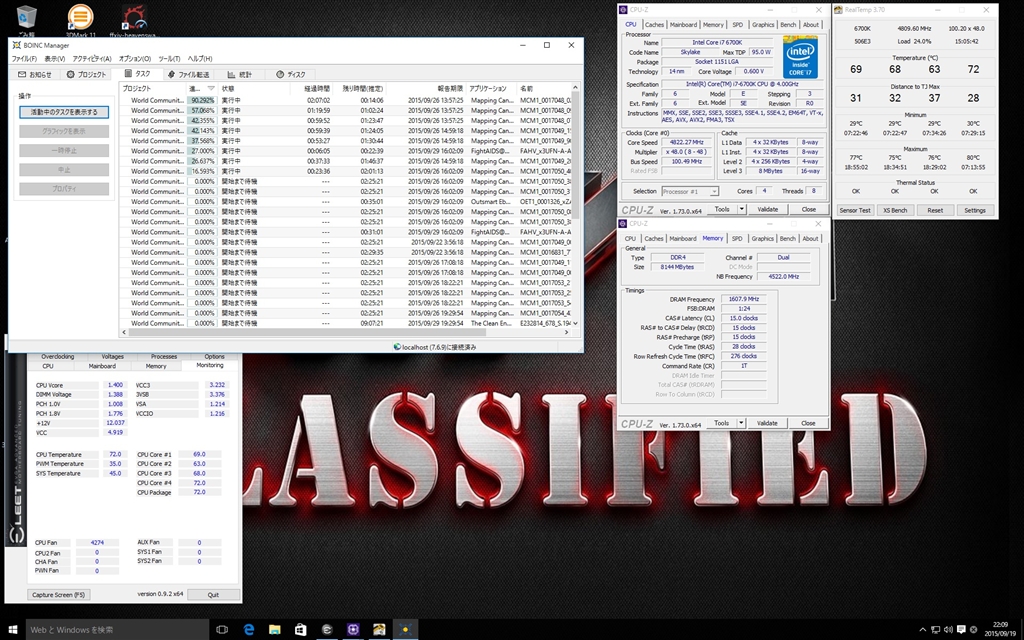Select the purple CPU-Z taskbar icon
This screenshot has height=640, width=1024.
(353, 630)
